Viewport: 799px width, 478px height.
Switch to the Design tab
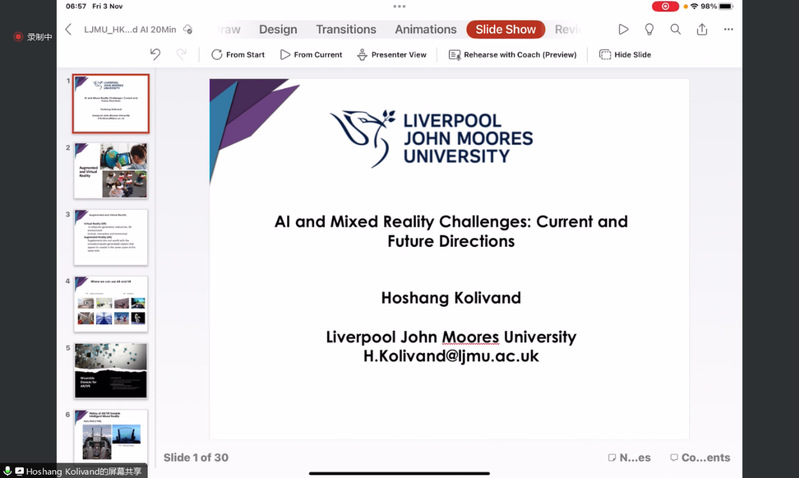(x=278, y=30)
